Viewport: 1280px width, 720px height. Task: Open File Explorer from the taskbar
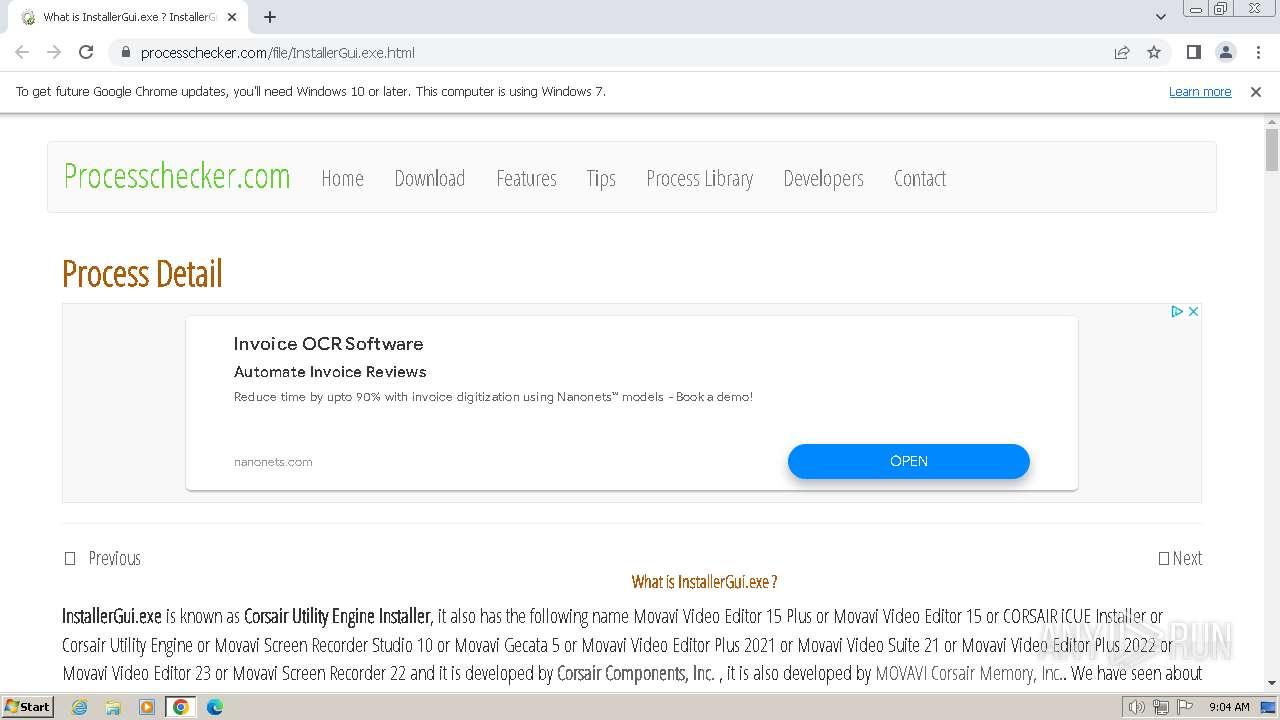pyautogui.click(x=113, y=707)
